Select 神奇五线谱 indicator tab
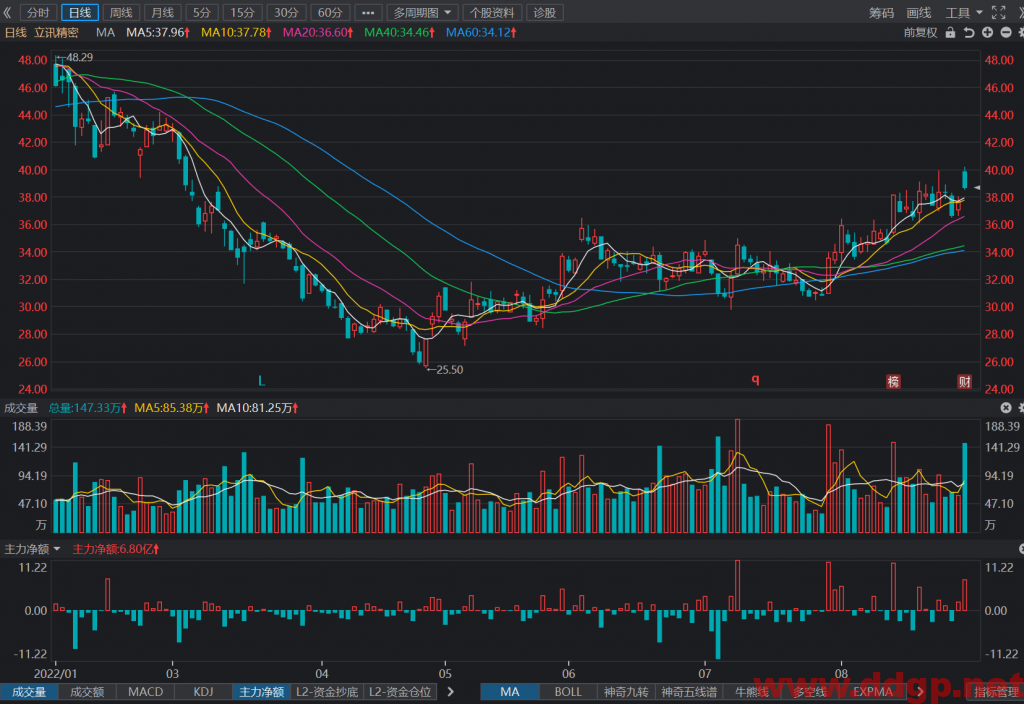Viewport: 1024px width, 704px height. click(689, 692)
